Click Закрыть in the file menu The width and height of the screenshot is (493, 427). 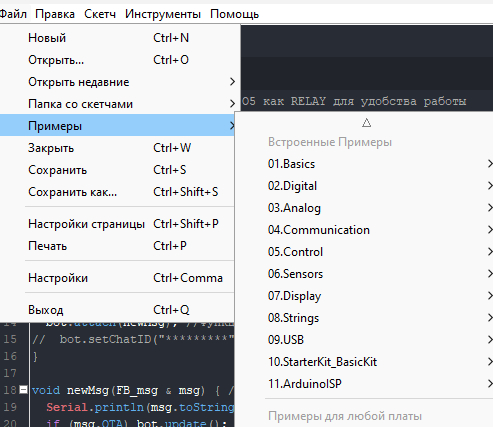point(117,148)
